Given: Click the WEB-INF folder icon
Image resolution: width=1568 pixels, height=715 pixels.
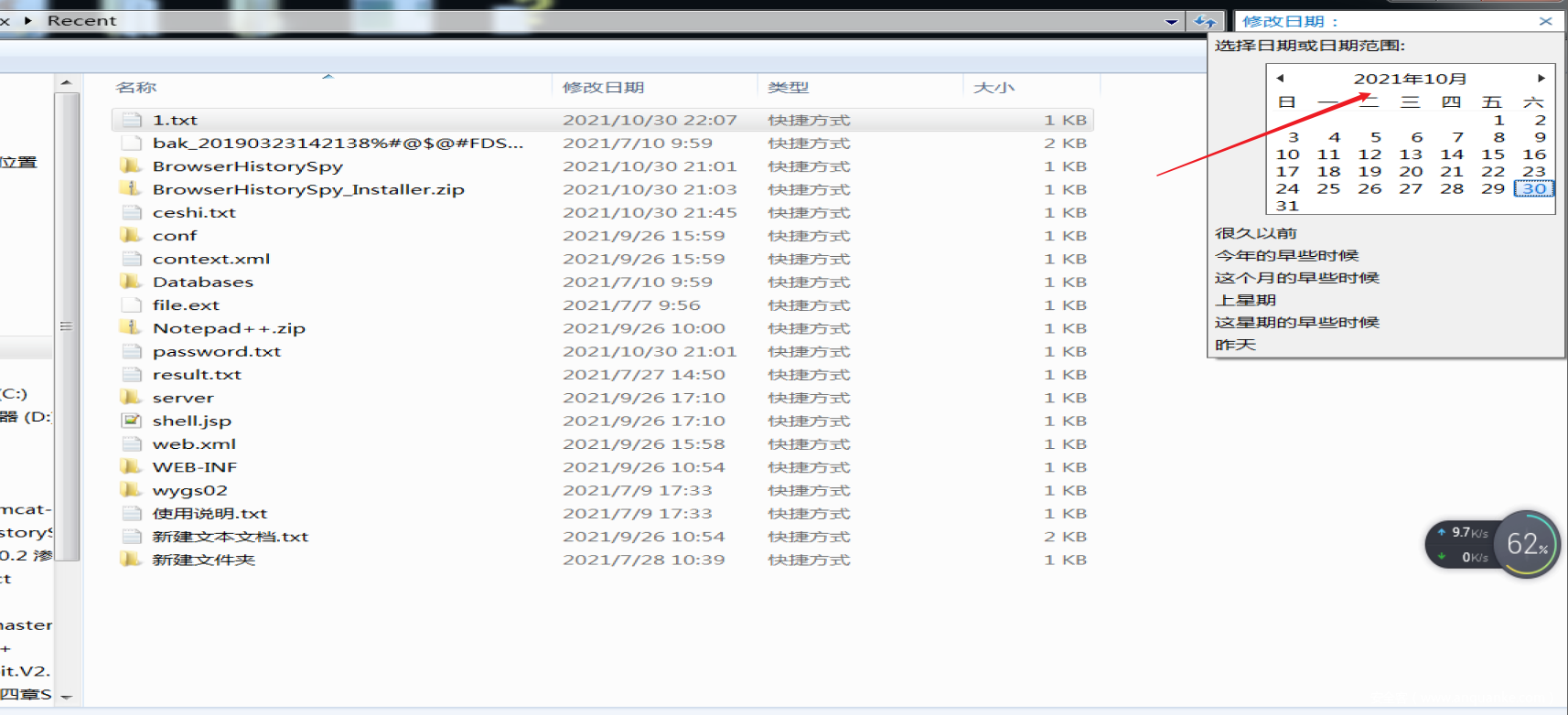Looking at the screenshot, I should [131, 466].
